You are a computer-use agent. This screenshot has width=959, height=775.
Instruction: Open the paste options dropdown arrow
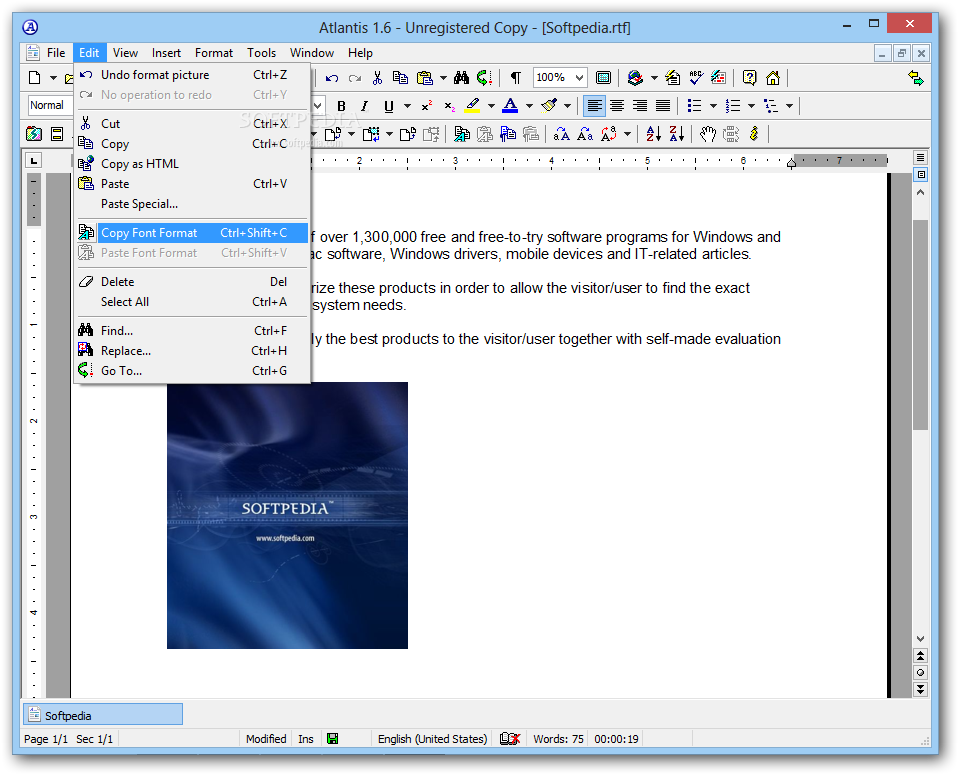tap(443, 78)
